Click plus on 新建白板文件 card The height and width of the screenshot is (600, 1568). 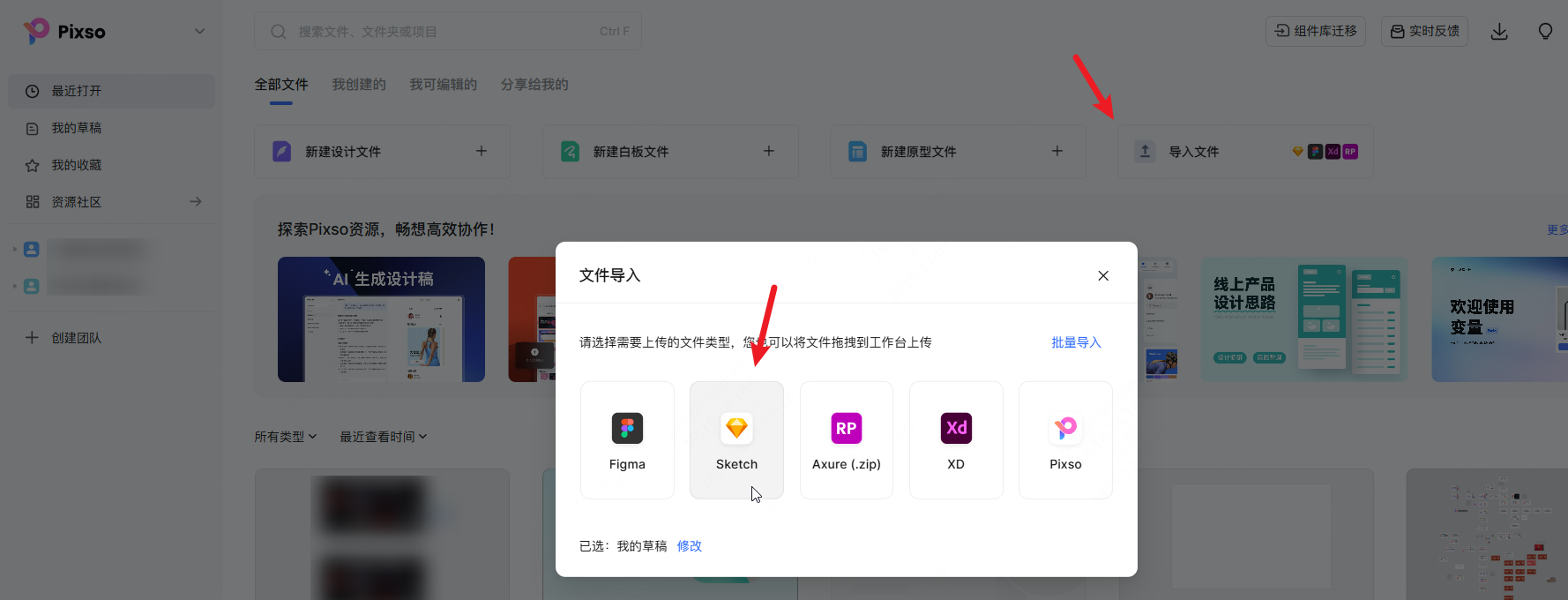769,151
